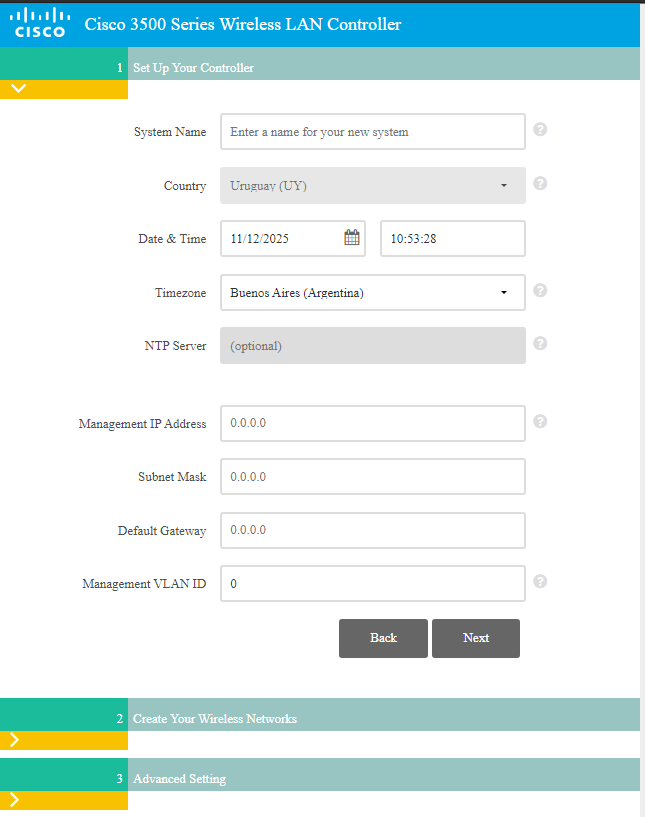This screenshot has width=645, height=817.
Task: Collapse the Set Up Your Controller section
Action: click(18, 88)
